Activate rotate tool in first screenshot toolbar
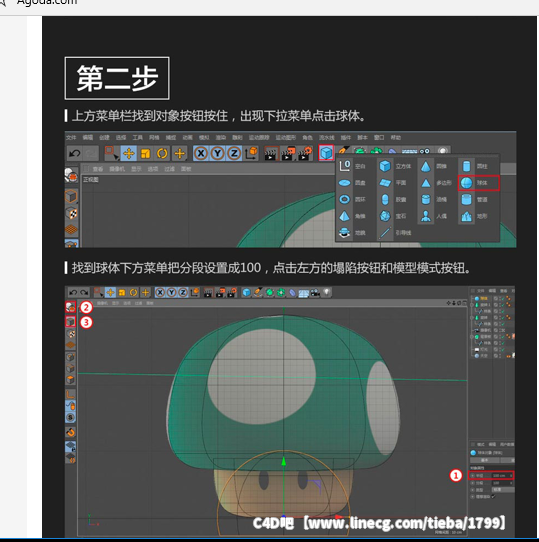Image resolution: width=539 pixels, height=542 pixels. [162, 153]
